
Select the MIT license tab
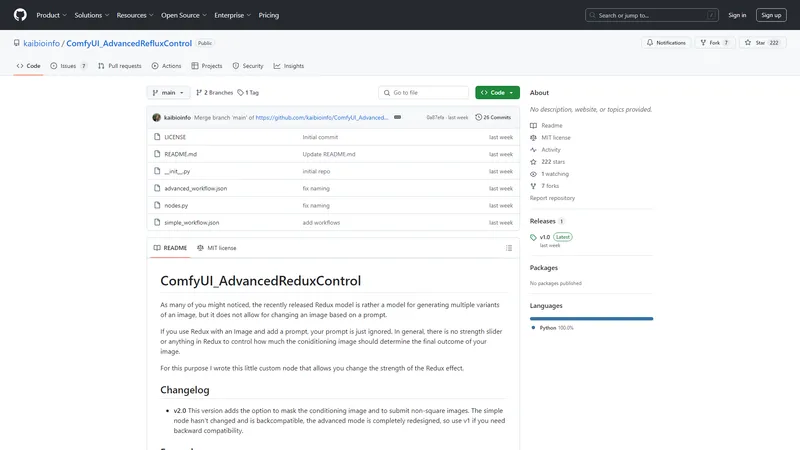click(217, 248)
